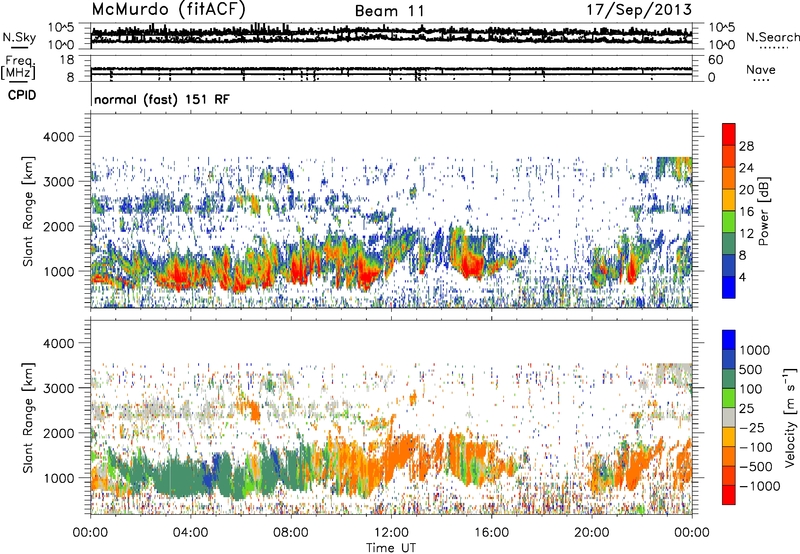Click the 16 tick on power colorbar
This screenshot has height=554, width=800.
pos(746,212)
